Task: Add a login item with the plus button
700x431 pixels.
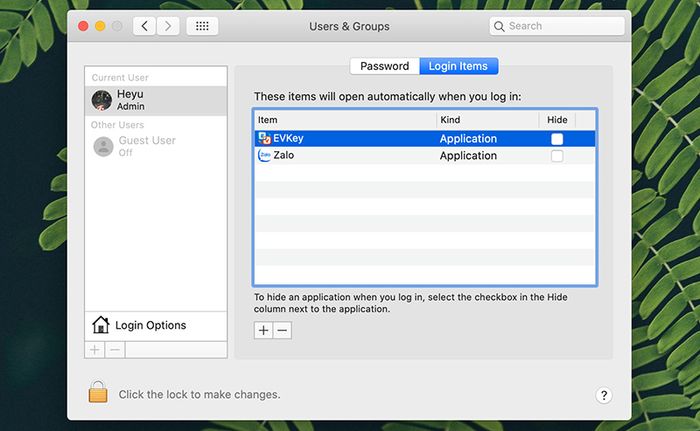Action: [263, 331]
